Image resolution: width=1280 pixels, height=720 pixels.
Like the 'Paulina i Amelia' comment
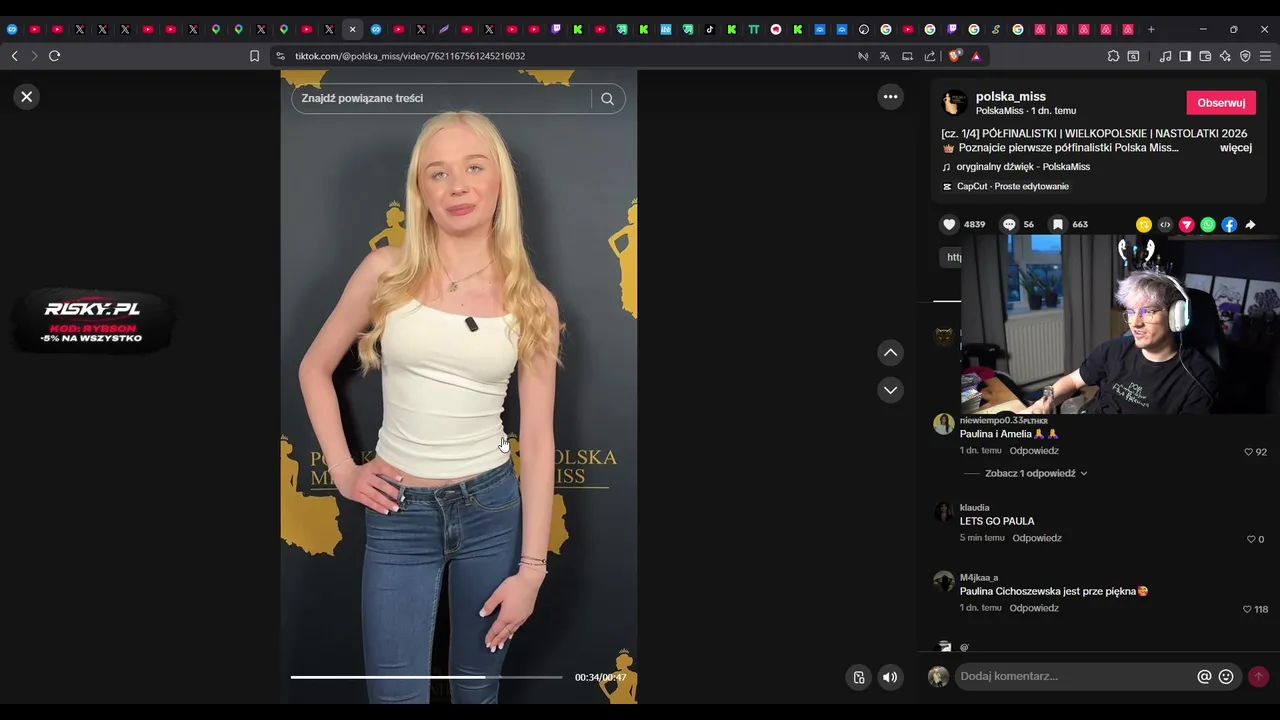tap(1248, 452)
